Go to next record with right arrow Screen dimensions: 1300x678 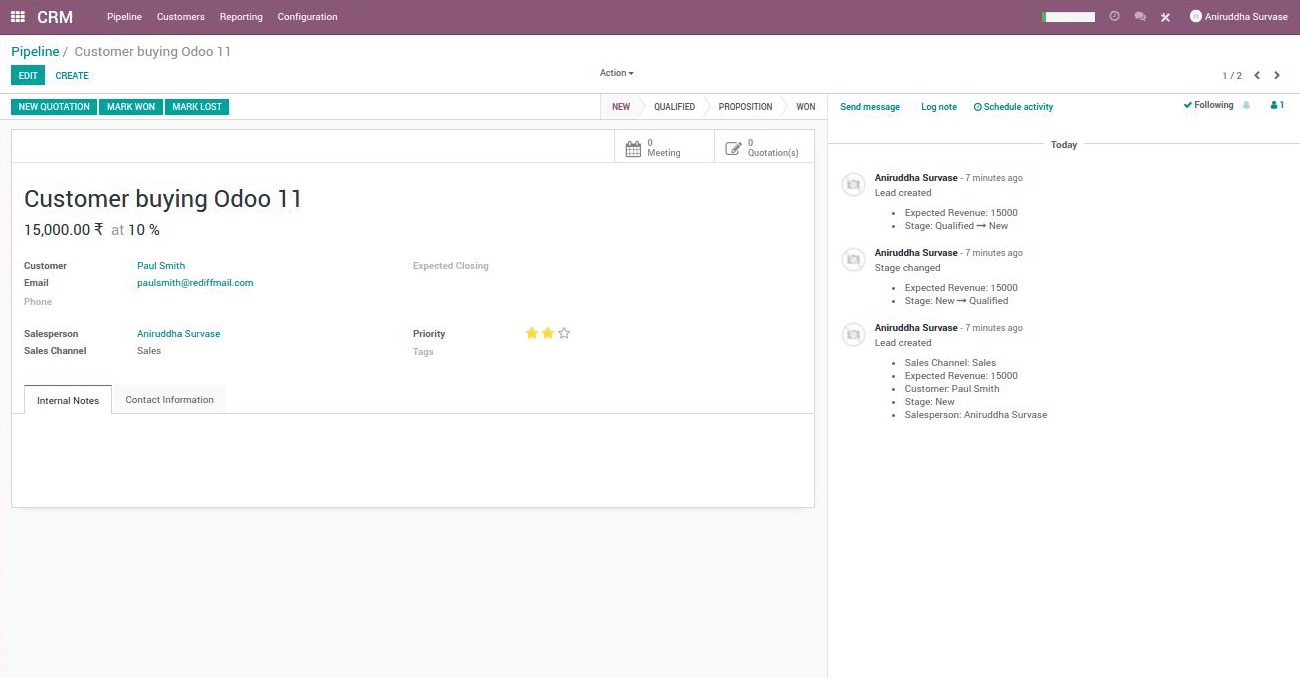point(1277,75)
